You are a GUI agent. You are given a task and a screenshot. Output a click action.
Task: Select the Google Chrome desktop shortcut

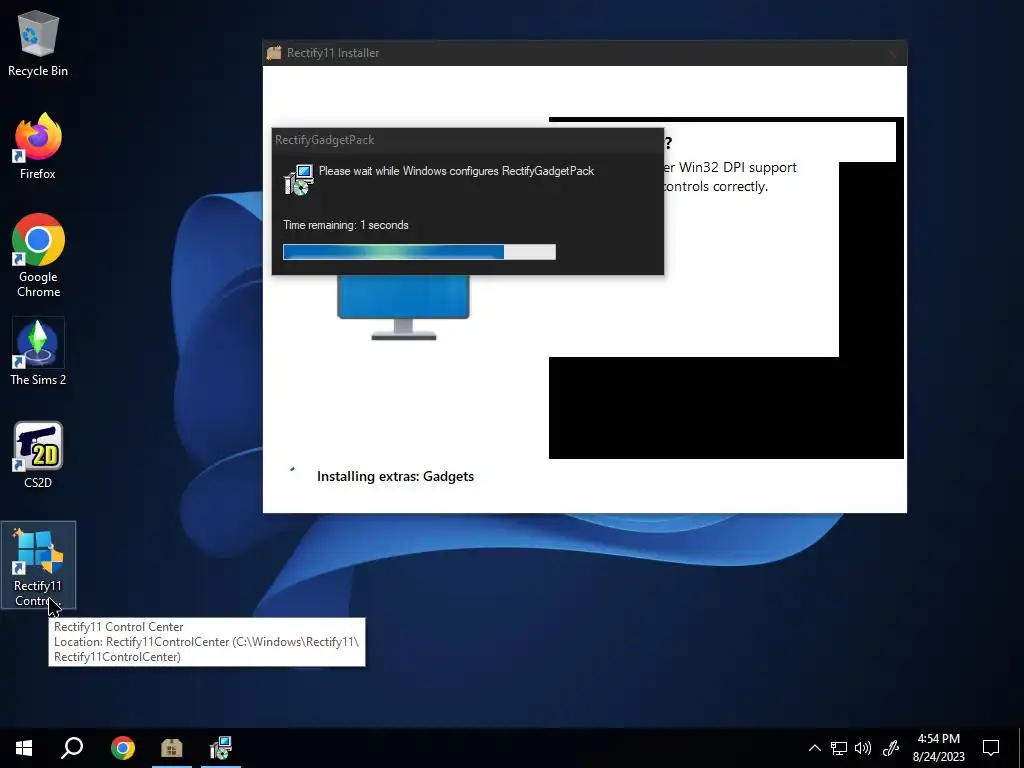pos(38,255)
